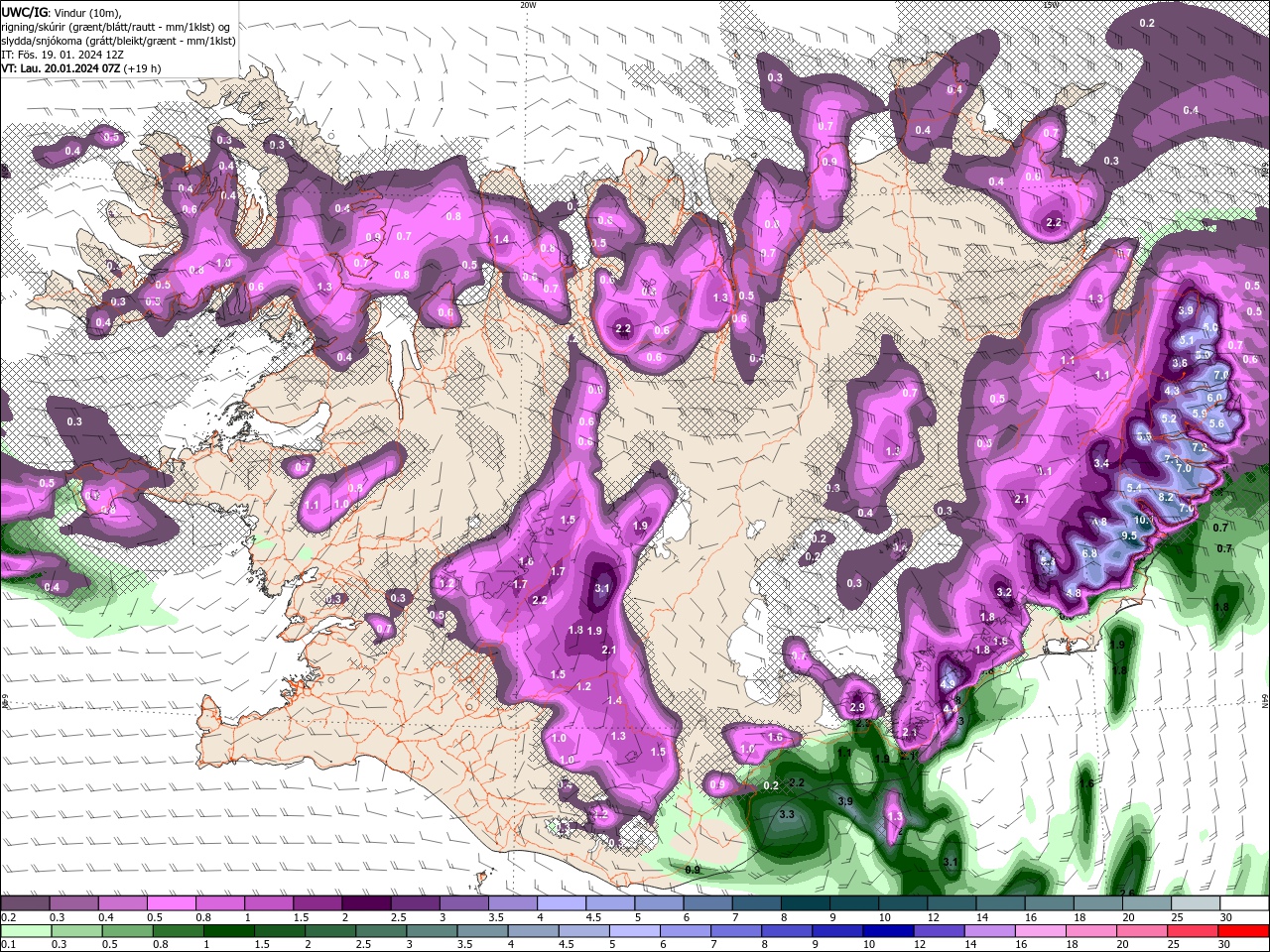Click the dark green lower swatch between 1 and 1.5

click(x=228, y=931)
